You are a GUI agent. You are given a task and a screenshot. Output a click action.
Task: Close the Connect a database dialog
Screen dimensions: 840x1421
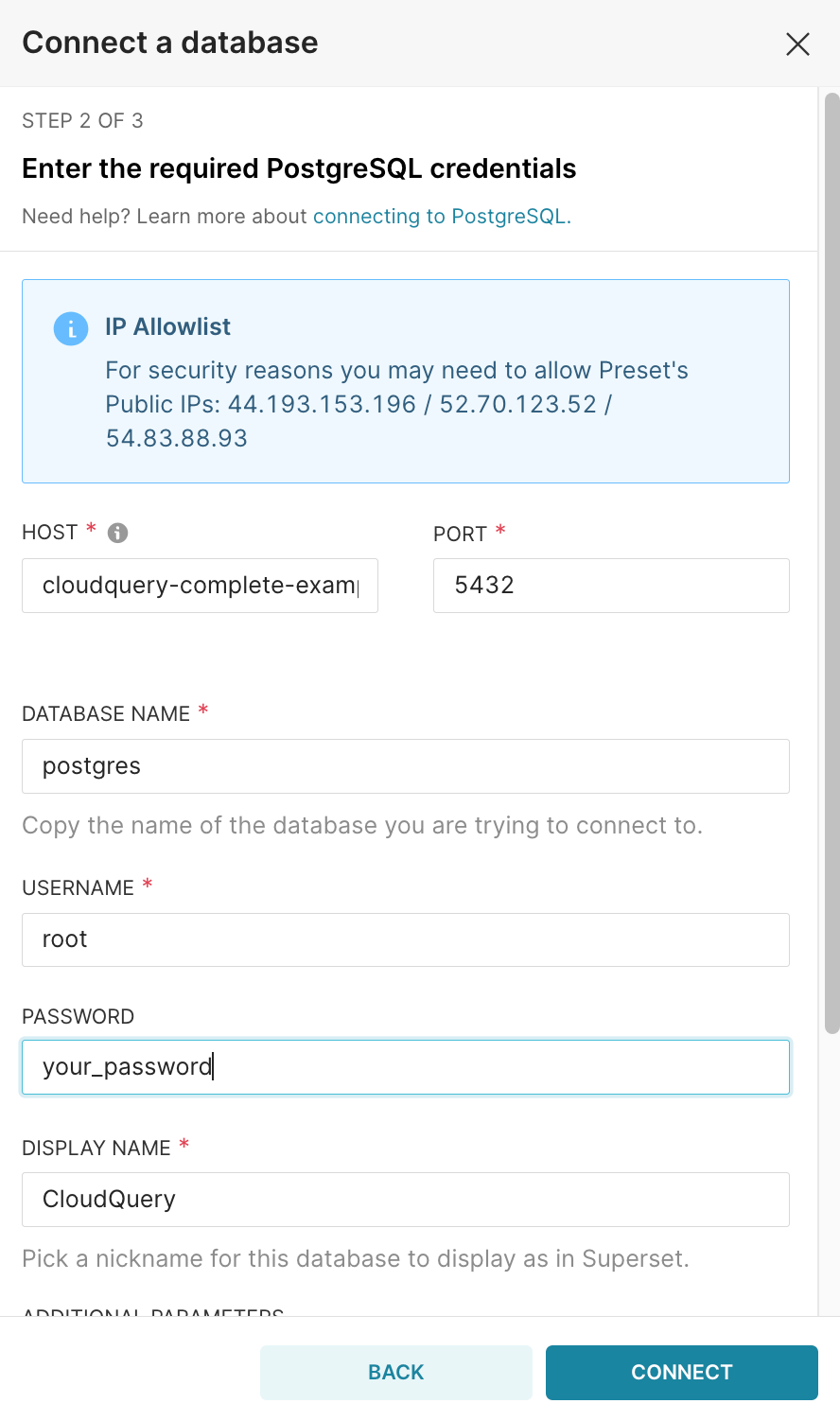[797, 44]
